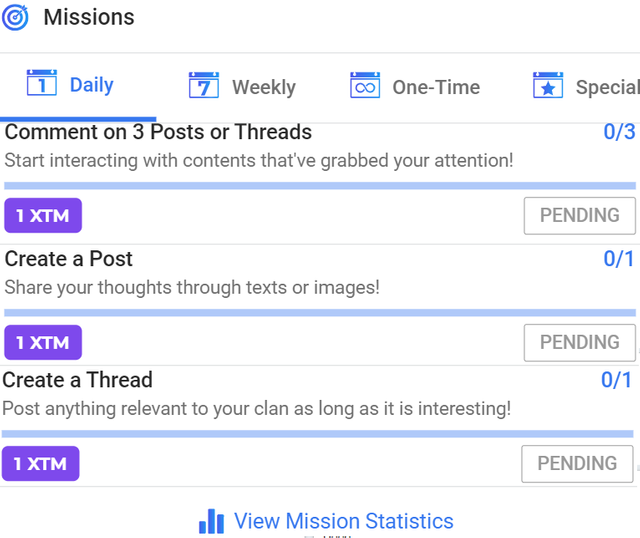Click PENDING button for Create a Thread
The image size is (640, 538).
pos(577,464)
